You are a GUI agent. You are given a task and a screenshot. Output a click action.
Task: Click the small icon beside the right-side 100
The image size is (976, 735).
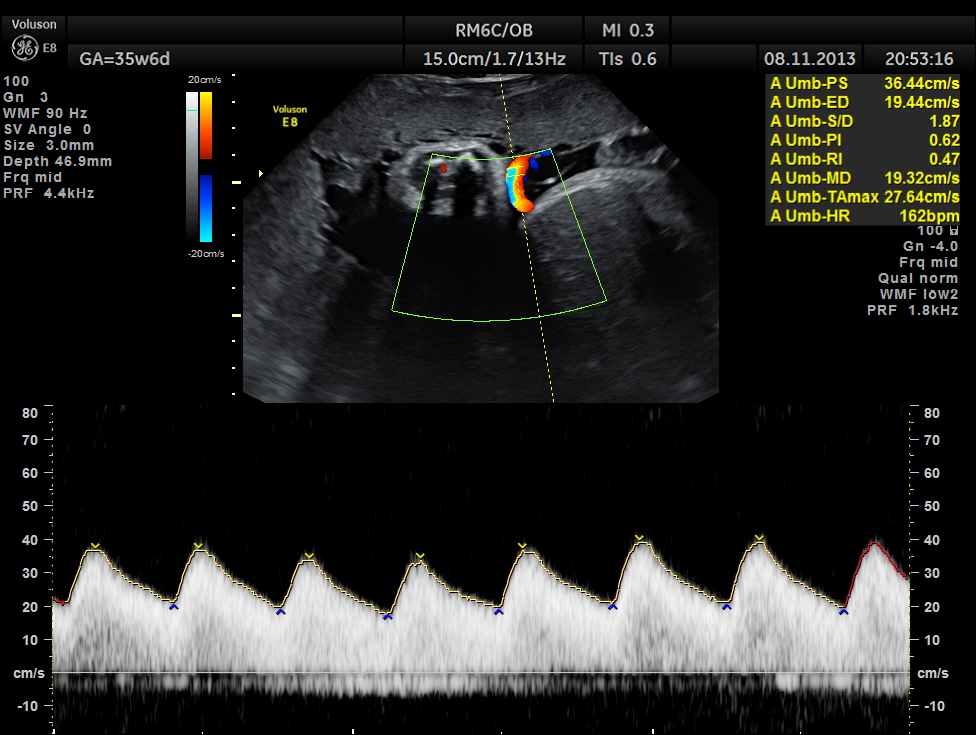click(x=954, y=231)
